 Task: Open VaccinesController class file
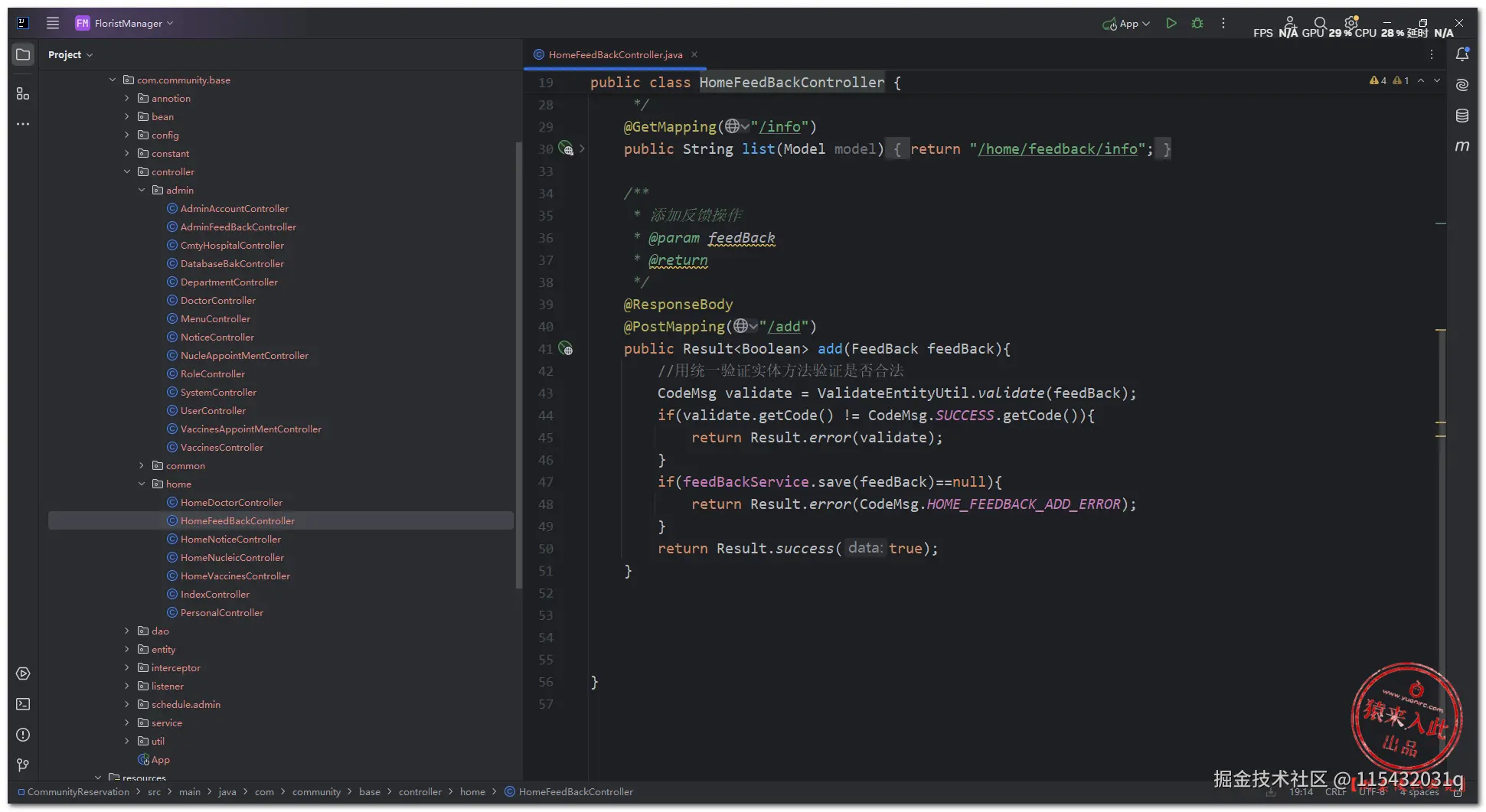(222, 447)
